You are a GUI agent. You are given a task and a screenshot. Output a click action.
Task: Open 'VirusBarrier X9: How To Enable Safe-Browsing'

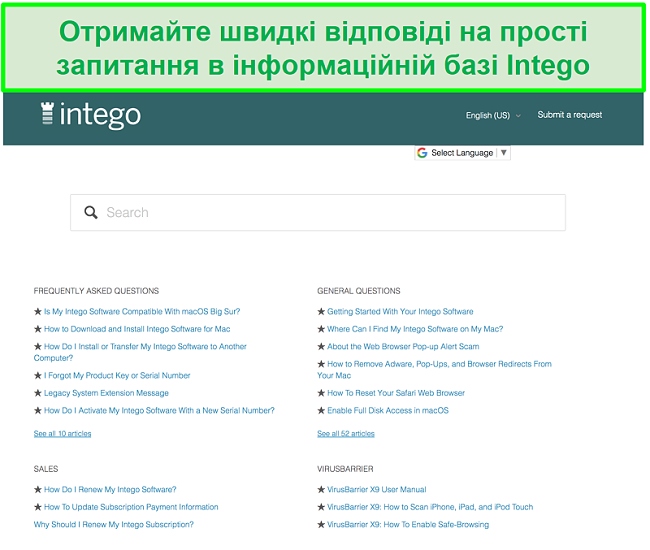(x=408, y=524)
